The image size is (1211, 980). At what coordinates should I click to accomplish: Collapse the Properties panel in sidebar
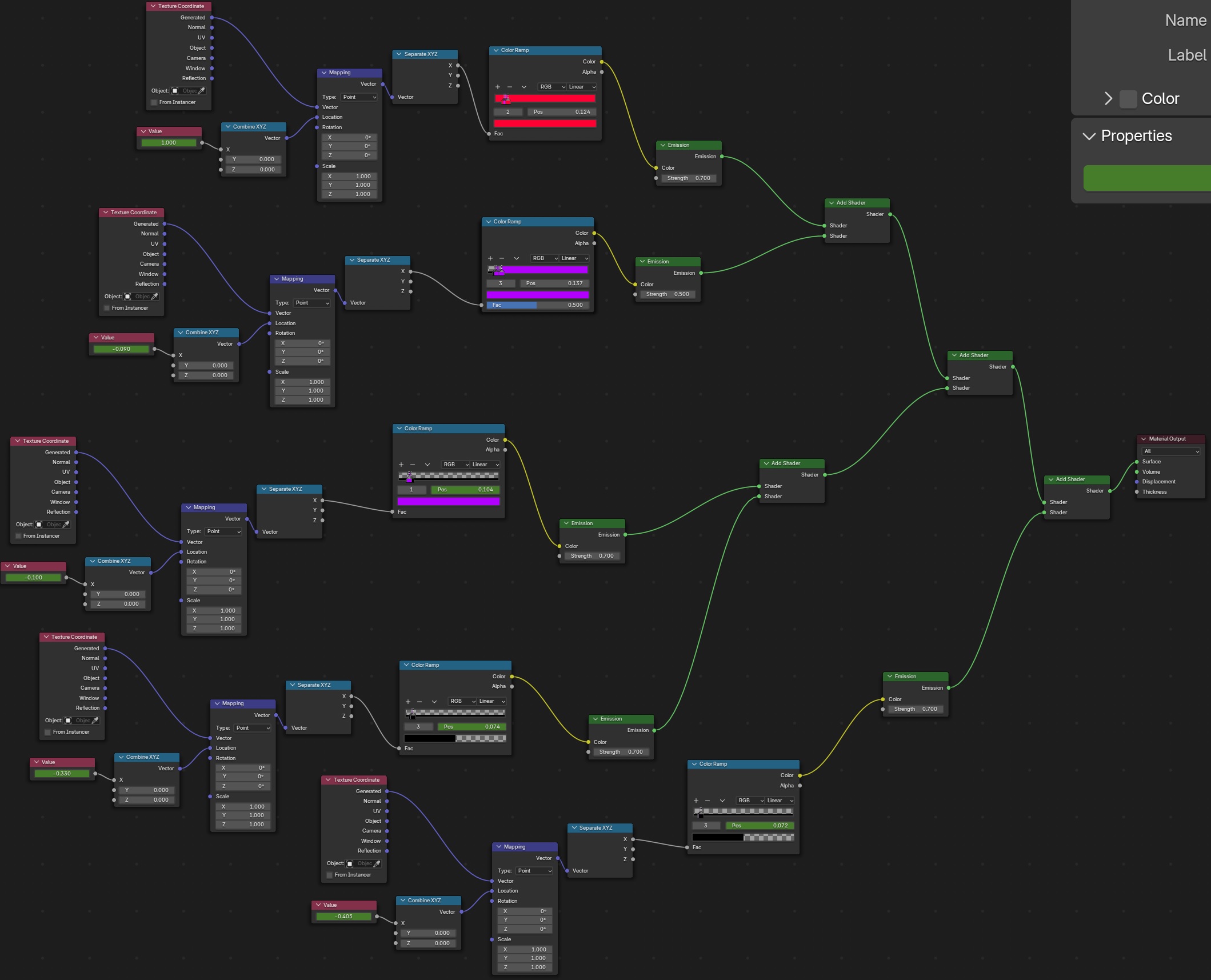pos(1089,136)
